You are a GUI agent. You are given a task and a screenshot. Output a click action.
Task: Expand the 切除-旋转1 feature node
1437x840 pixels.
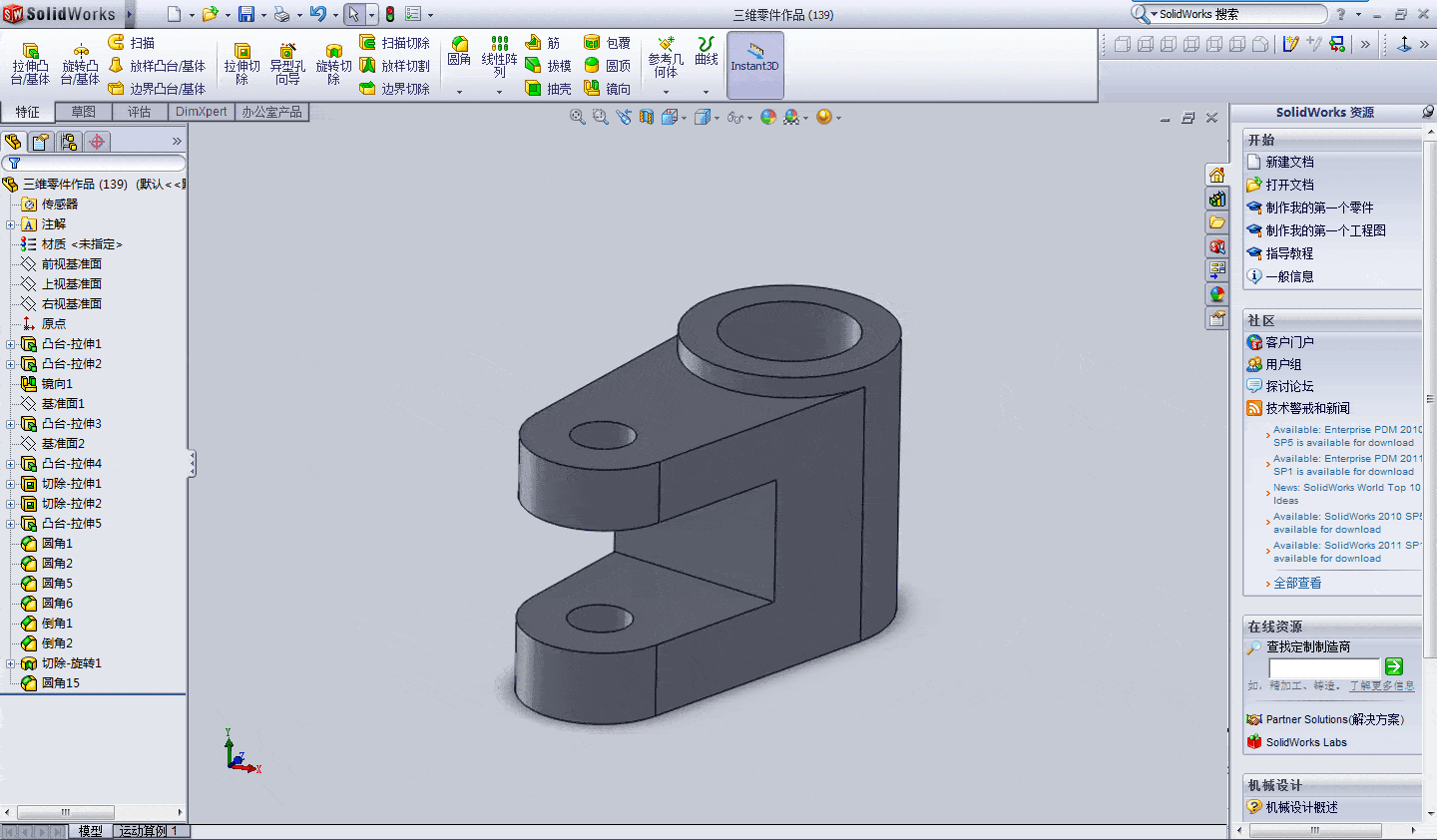pos(11,663)
